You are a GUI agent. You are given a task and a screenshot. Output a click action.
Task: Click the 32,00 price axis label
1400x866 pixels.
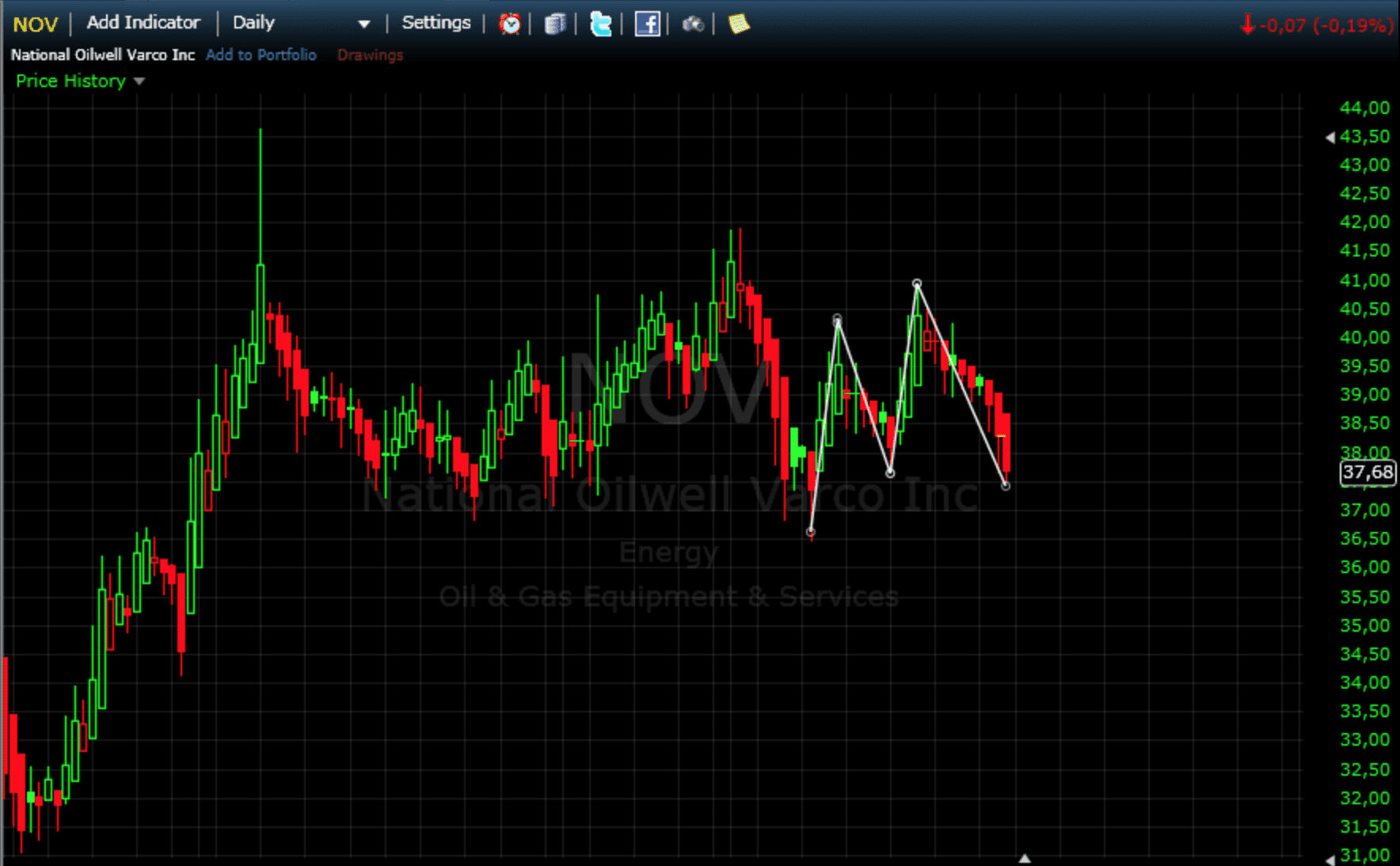pos(1364,798)
